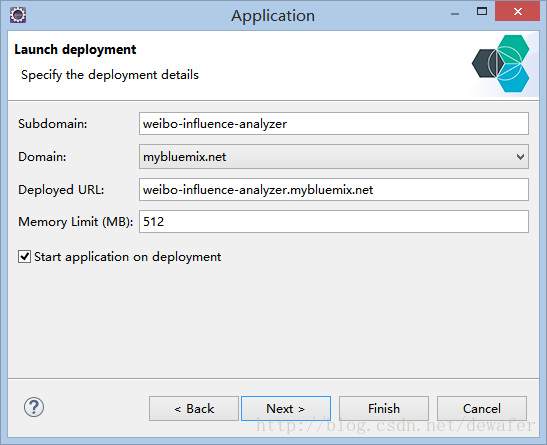This screenshot has width=547, height=445.
Task: Click the Deployed URL text field
Action: [x=334, y=189]
